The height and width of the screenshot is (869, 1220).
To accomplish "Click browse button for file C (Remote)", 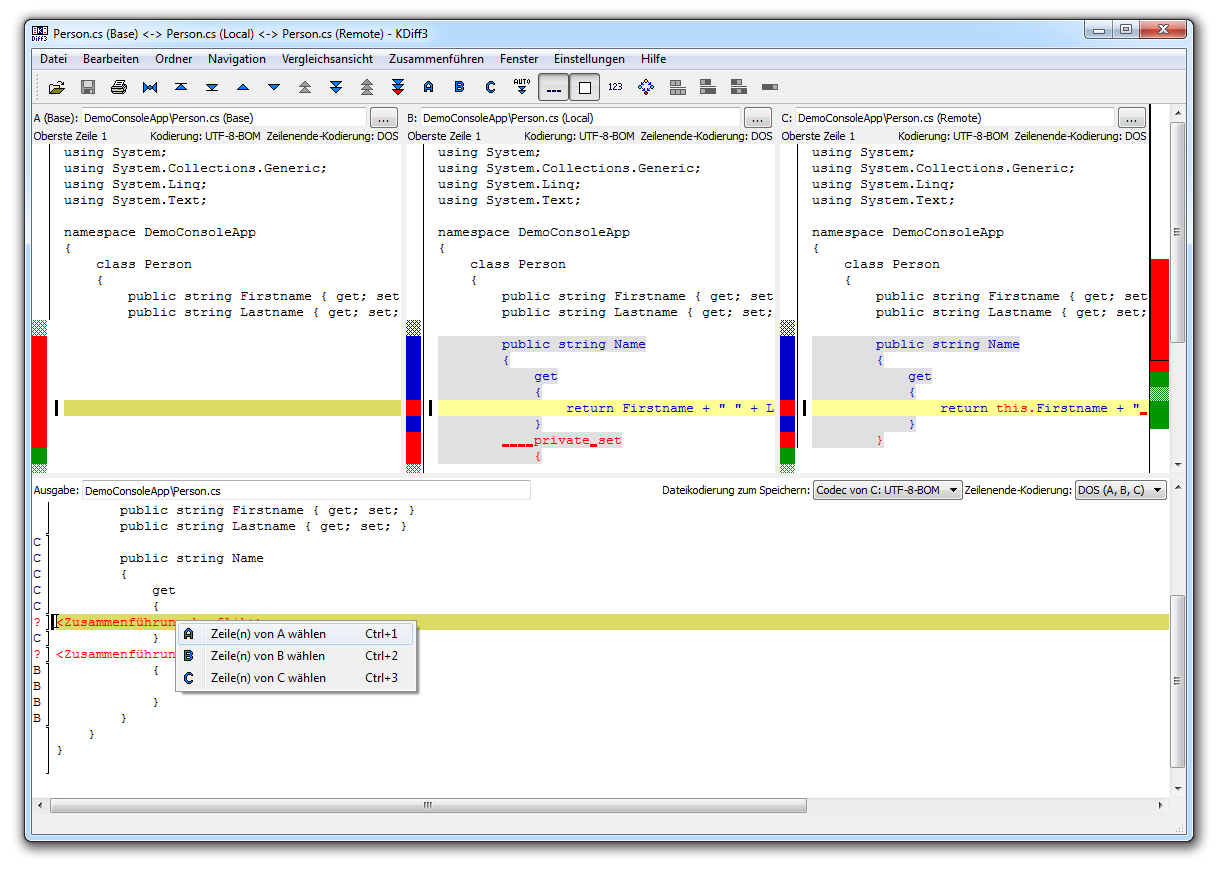I will pyautogui.click(x=1131, y=118).
